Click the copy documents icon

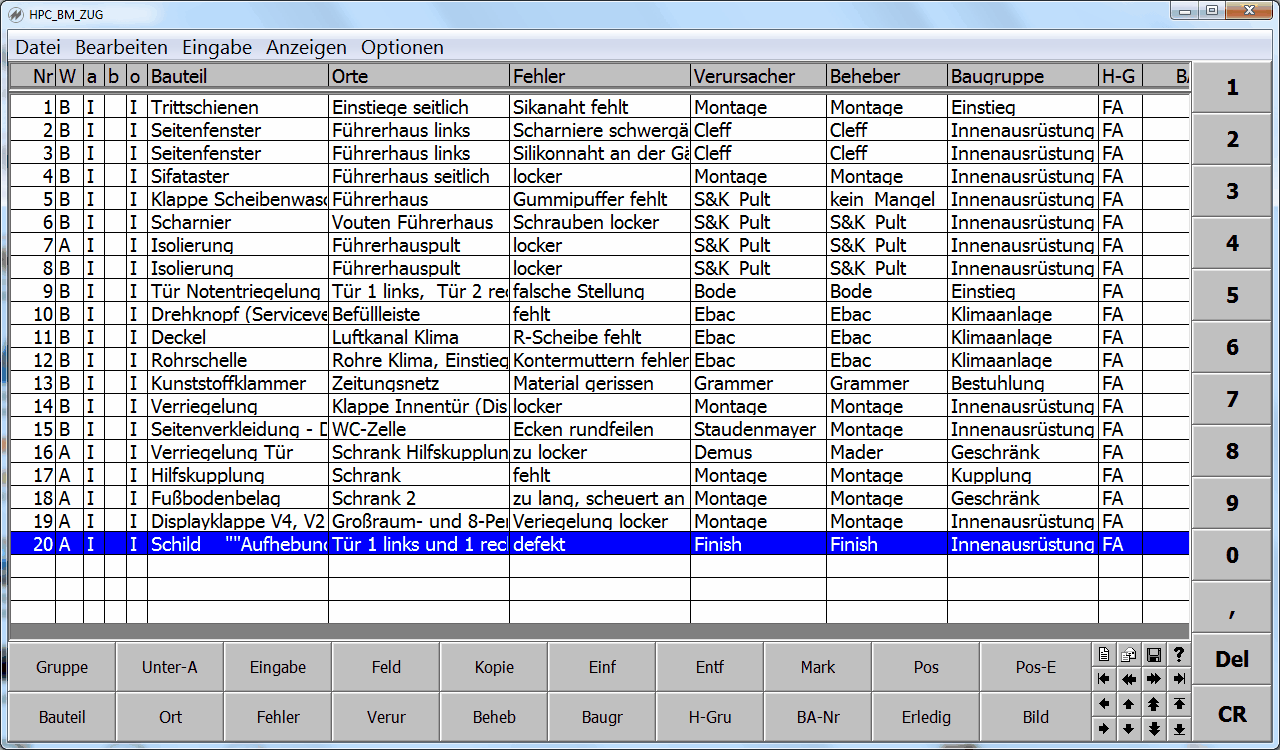[x=1129, y=655]
